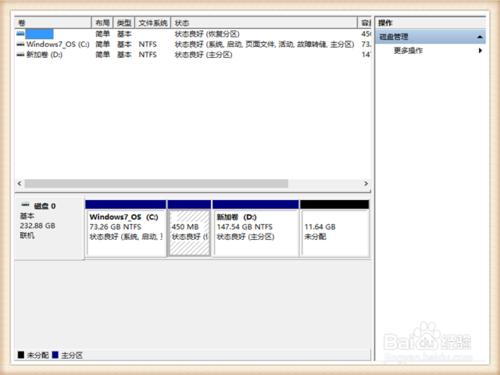Click the blue 主分区 legend swatch
Screen dimensions: 500x375
[x=55, y=355]
